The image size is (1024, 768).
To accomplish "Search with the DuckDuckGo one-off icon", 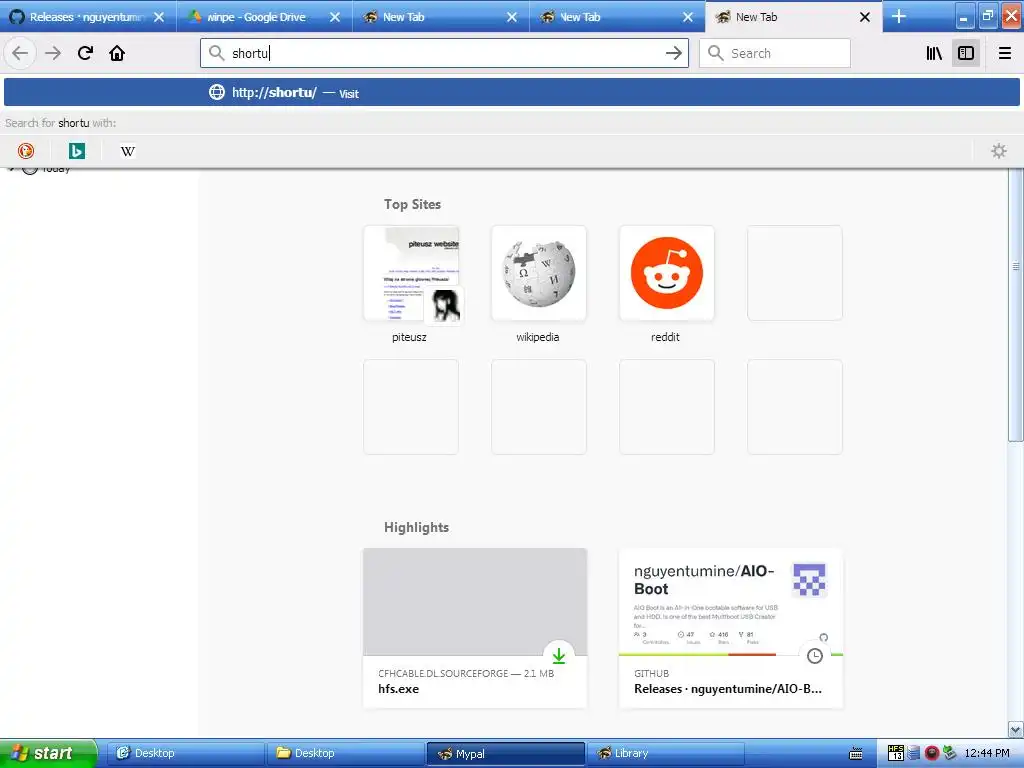I will coord(25,151).
